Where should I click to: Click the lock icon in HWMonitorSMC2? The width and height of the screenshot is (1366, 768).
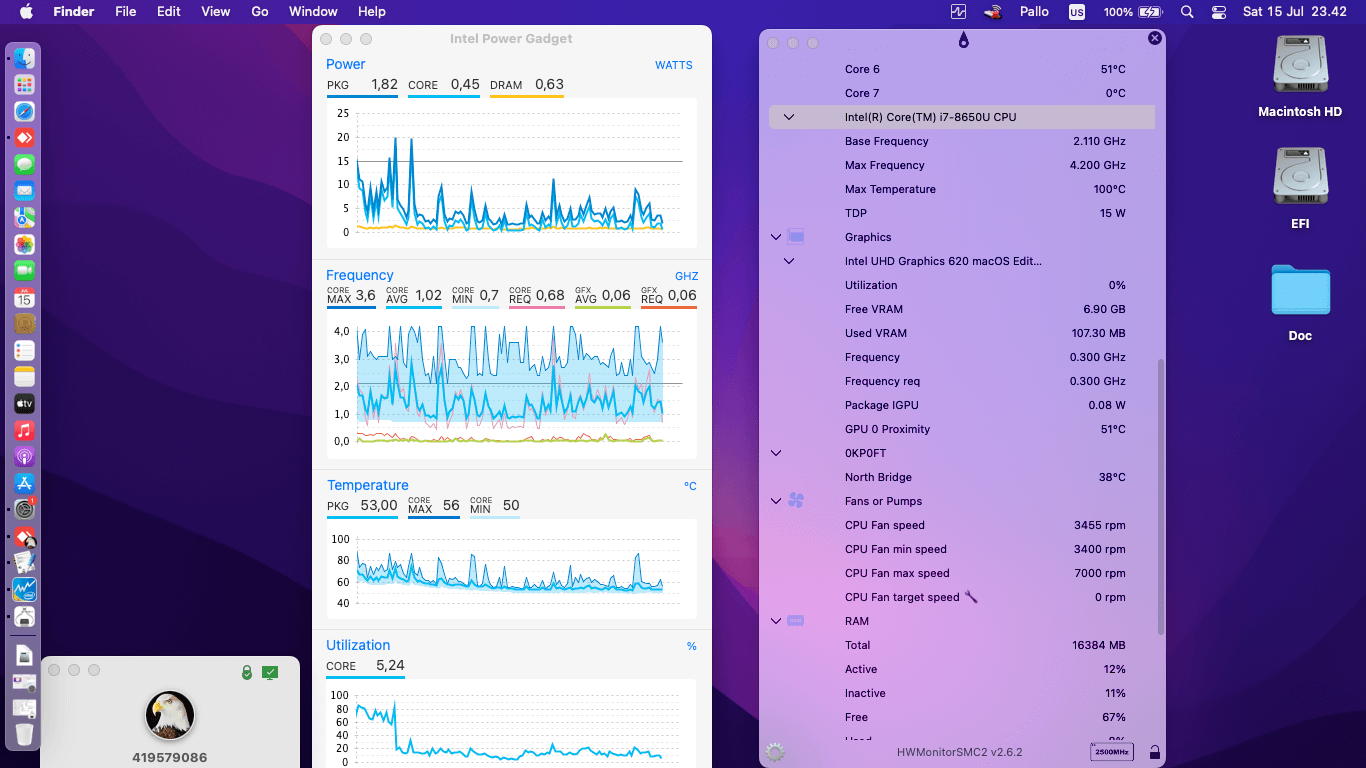1155,752
